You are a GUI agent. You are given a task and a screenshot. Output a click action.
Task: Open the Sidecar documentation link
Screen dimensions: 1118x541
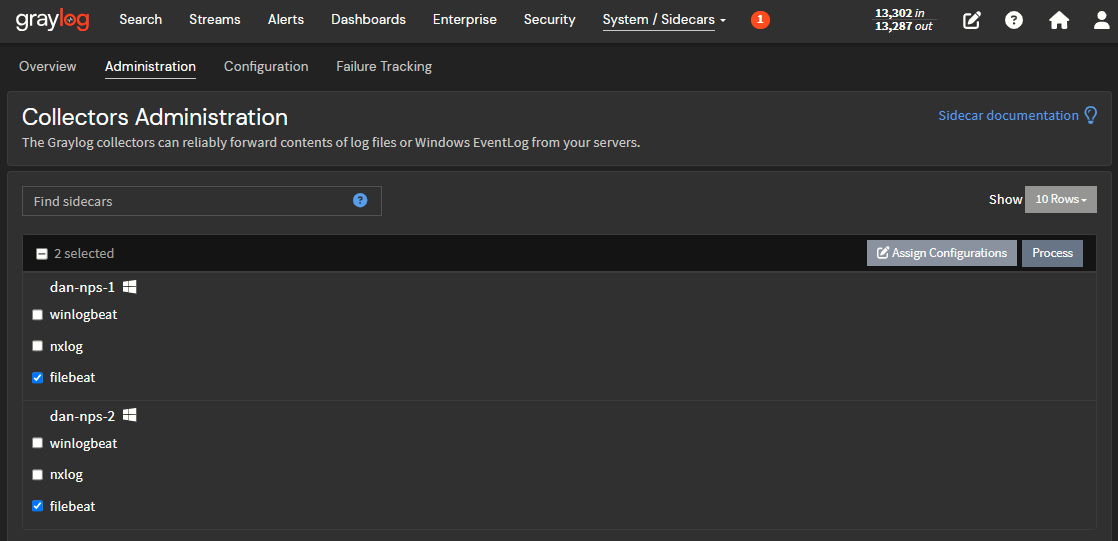click(1008, 115)
